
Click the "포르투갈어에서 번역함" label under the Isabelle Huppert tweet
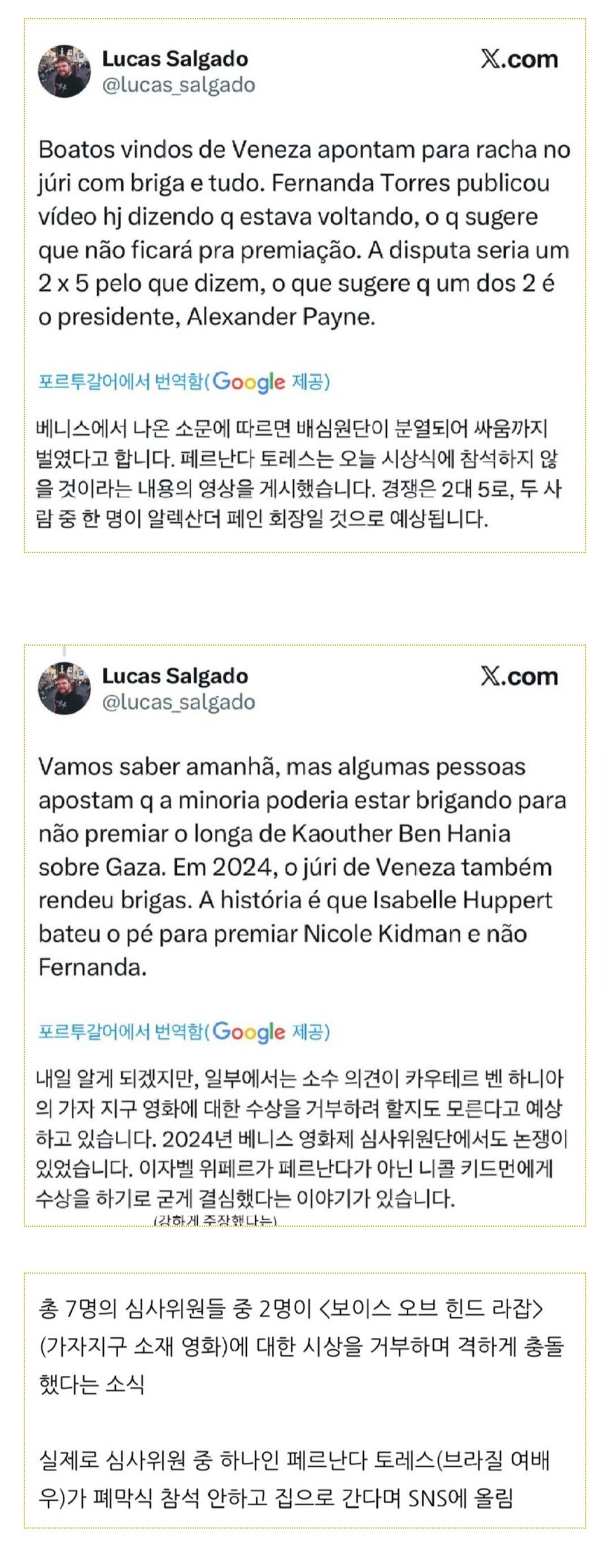120,1032
